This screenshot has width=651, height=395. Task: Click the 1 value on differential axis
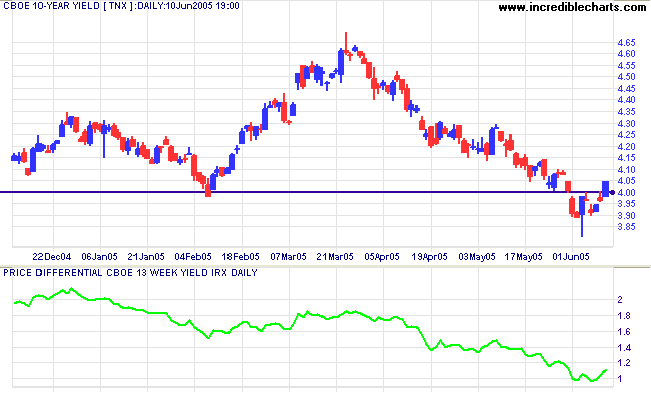(620, 378)
